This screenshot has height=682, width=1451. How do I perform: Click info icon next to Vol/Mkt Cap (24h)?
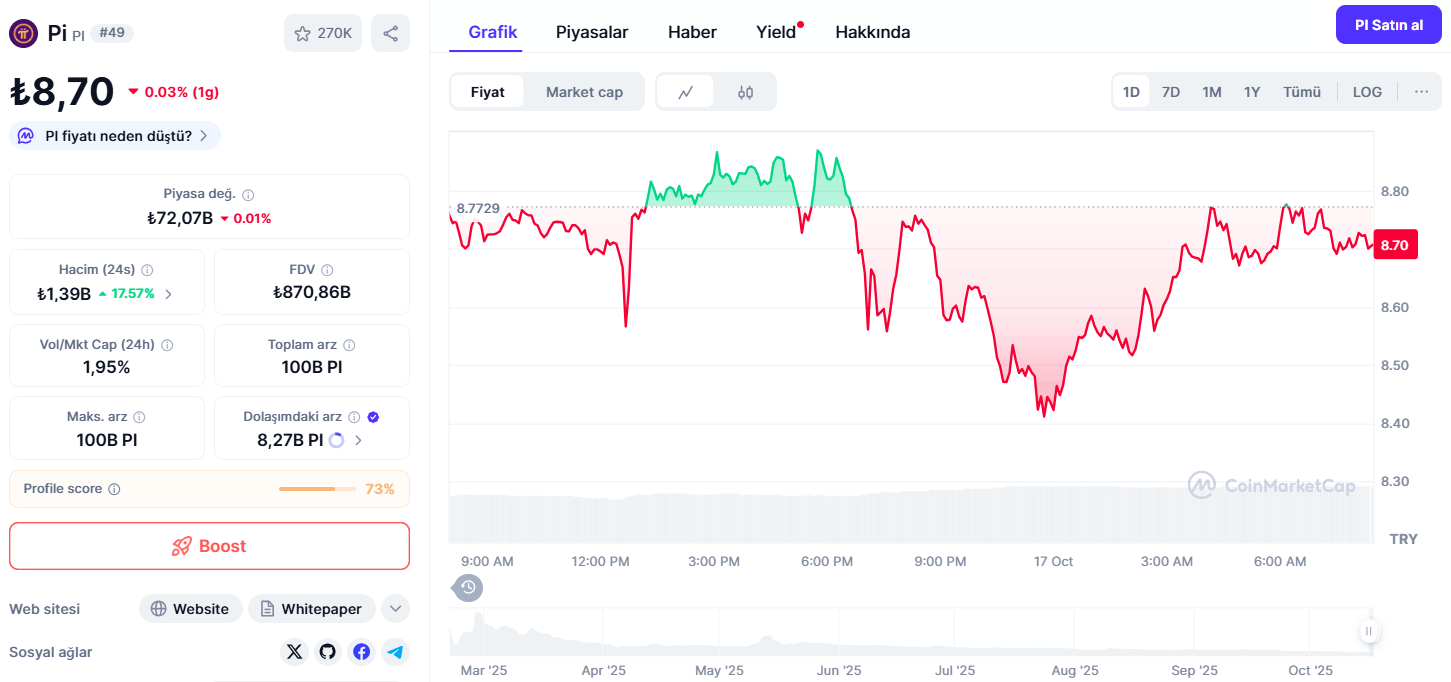pos(167,345)
